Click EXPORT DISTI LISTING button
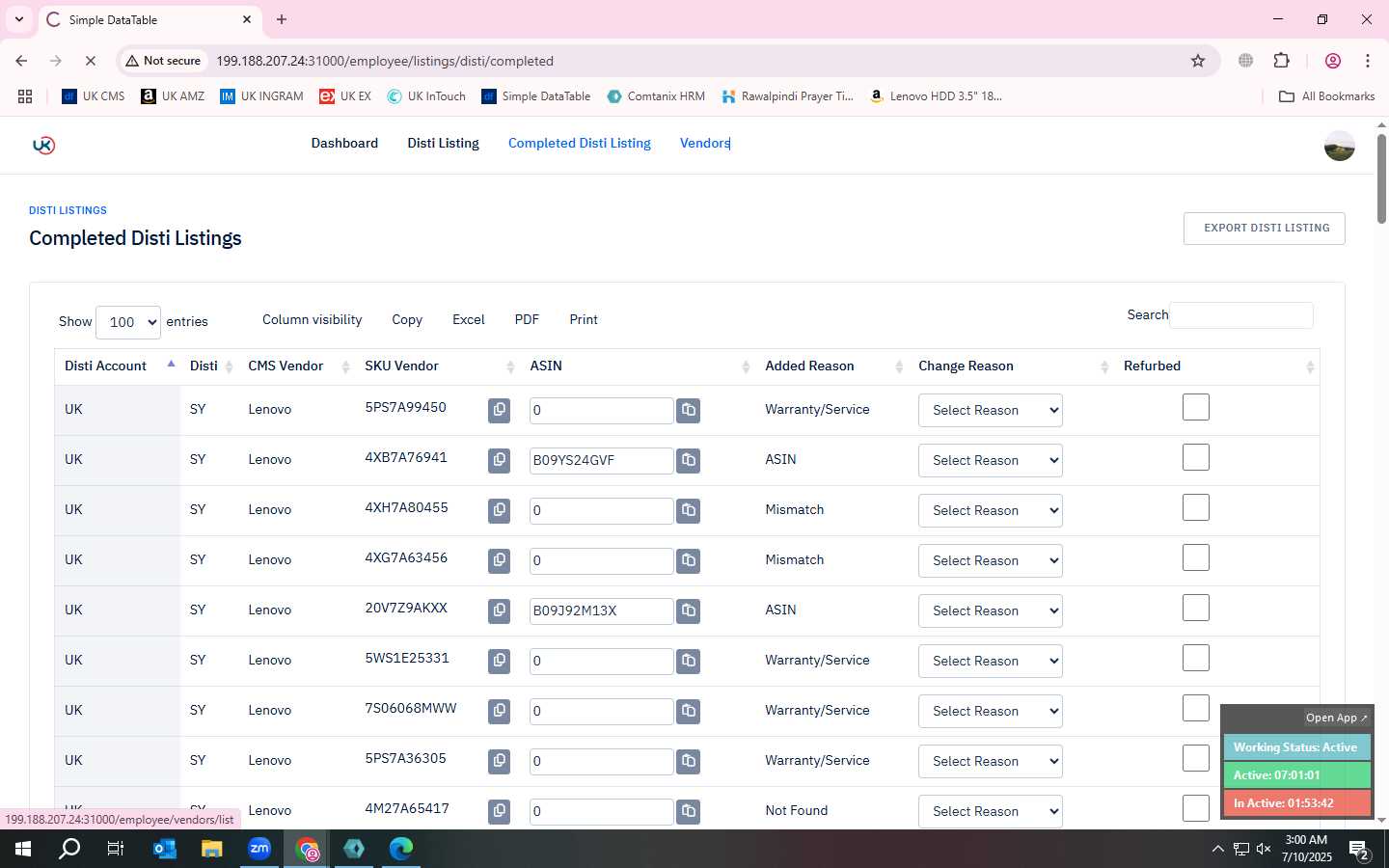The width and height of the screenshot is (1389, 868). pos(1265,229)
